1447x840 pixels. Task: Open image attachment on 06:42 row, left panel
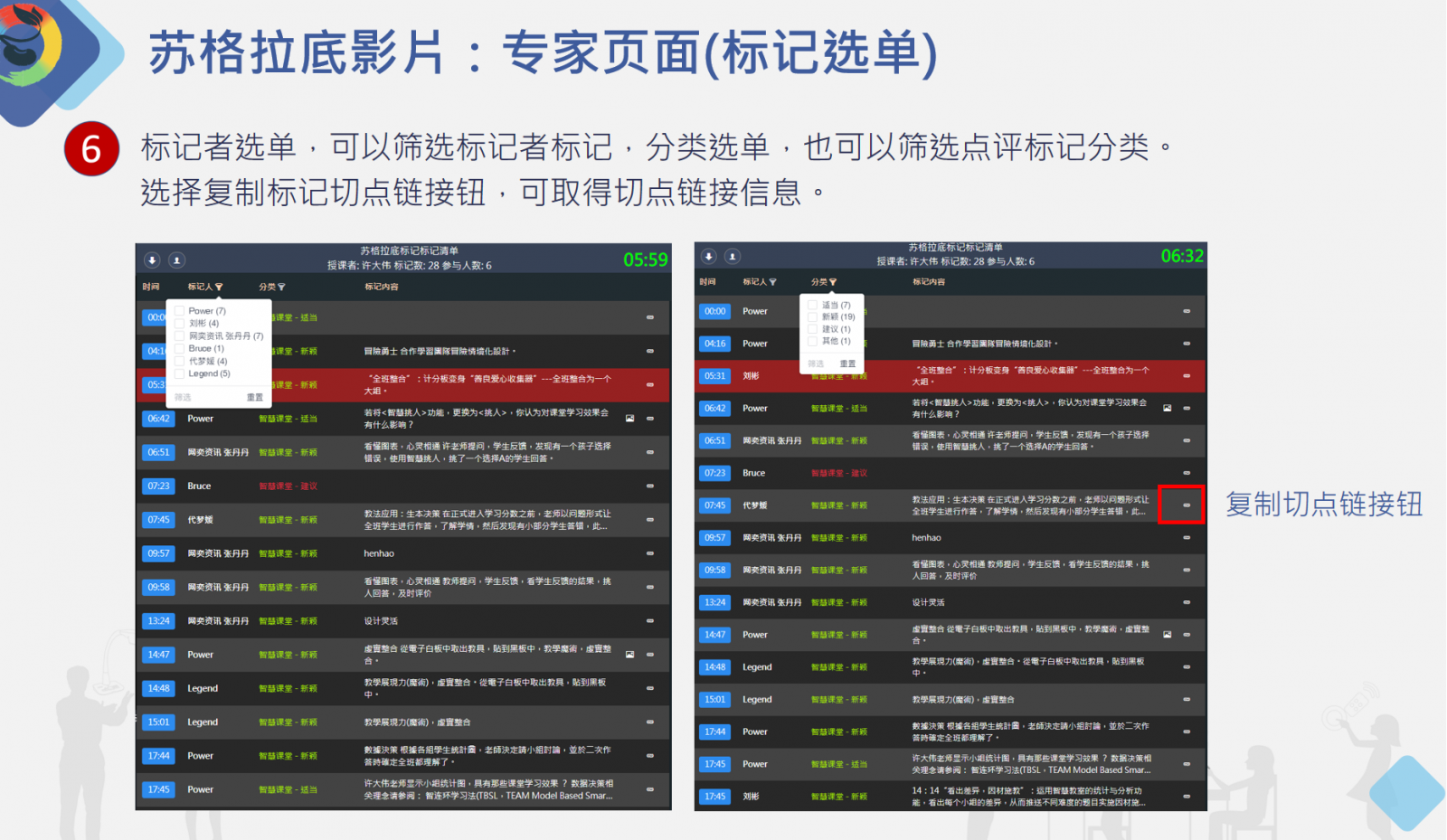point(630,419)
